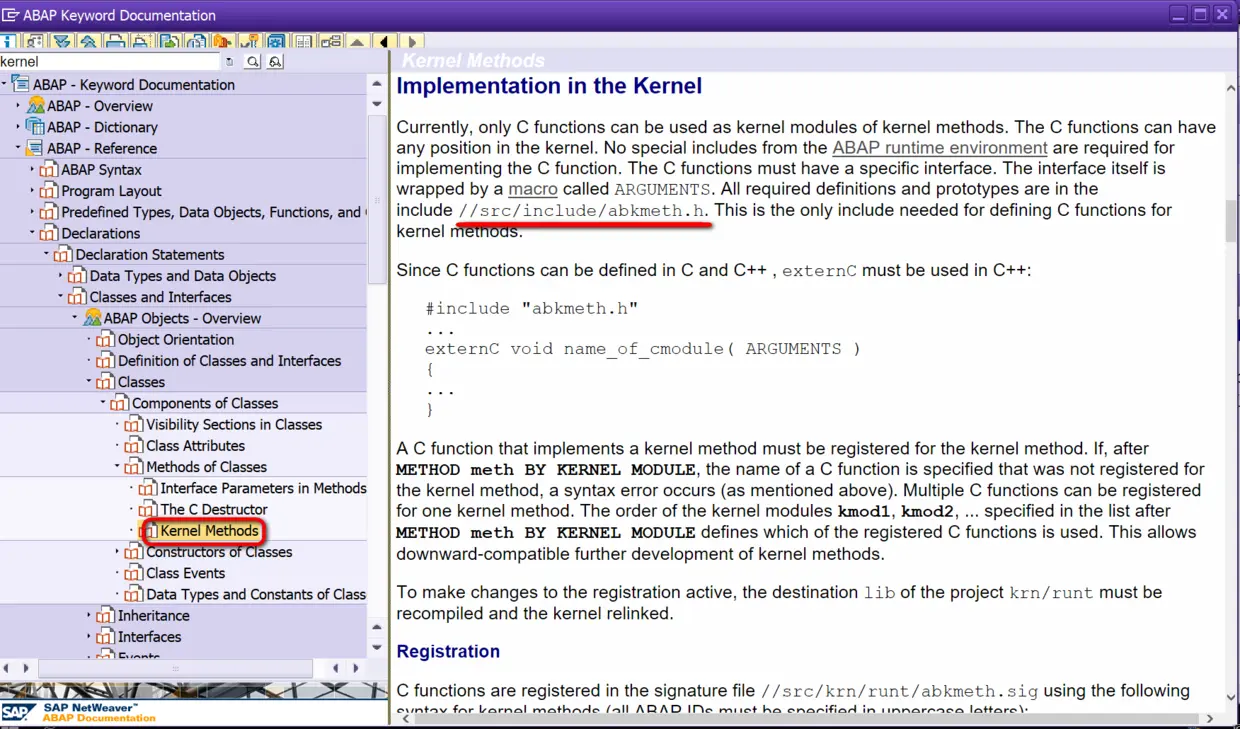Collapse the ABAP - Keyword Documentation root node
This screenshot has width=1240, height=729.
4,84
